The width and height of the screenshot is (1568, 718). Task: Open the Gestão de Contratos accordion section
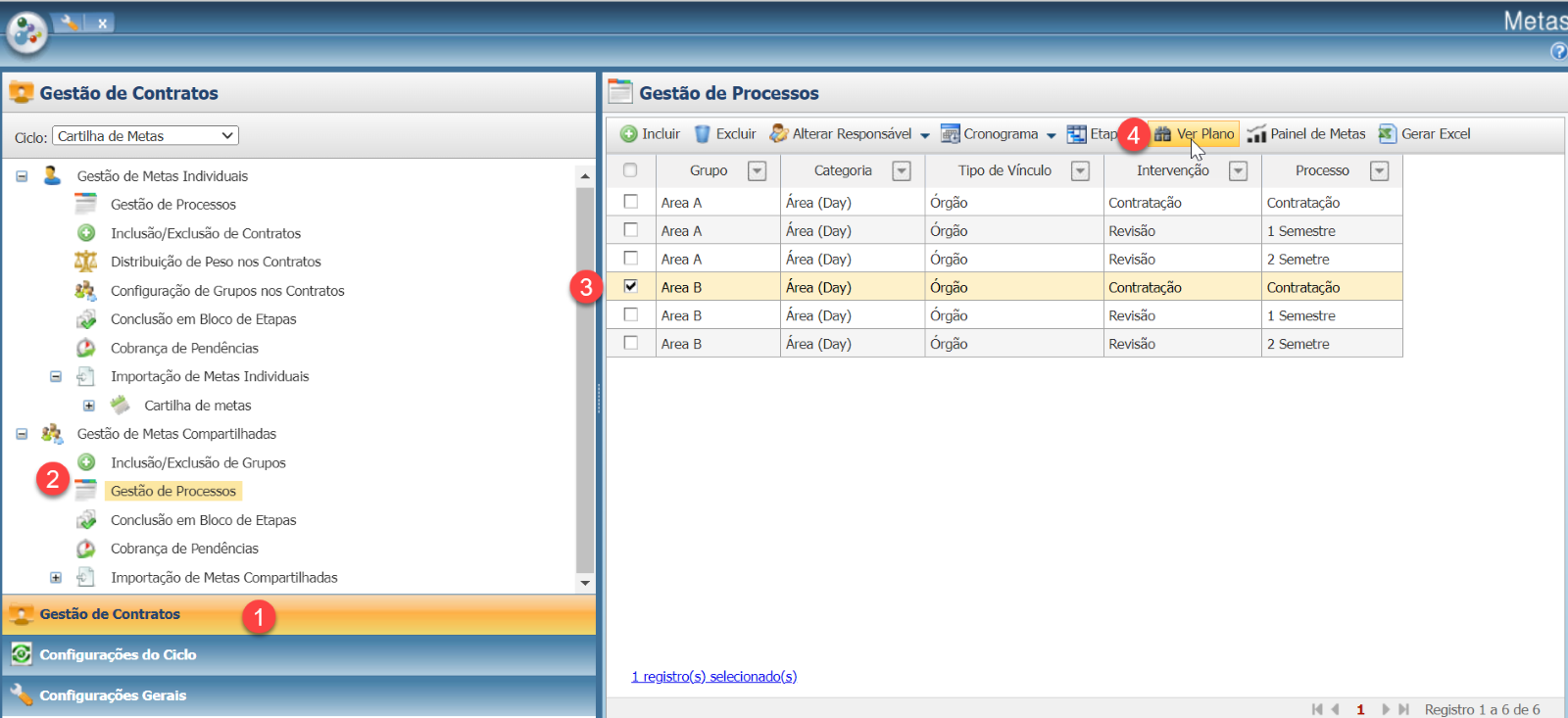click(x=299, y=614)
